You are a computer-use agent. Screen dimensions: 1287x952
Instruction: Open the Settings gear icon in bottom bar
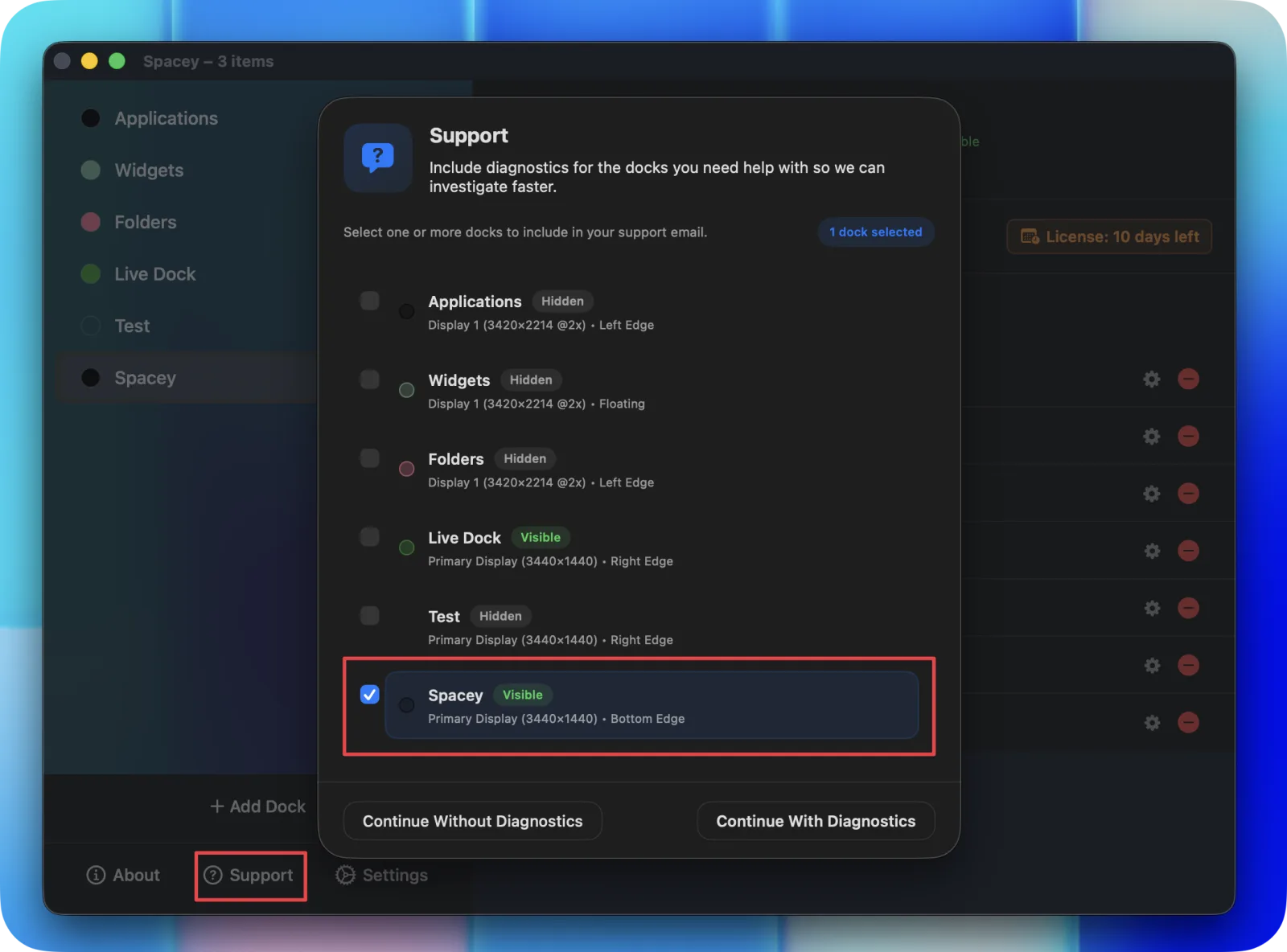pos(345,875)
